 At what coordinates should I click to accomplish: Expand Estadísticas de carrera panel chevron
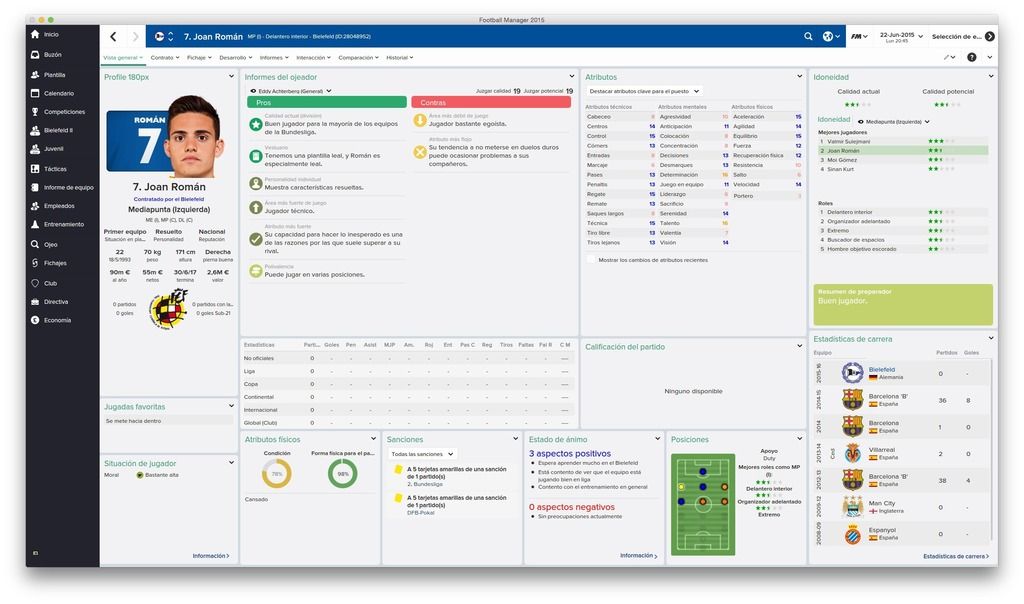(x=991, y=338)
